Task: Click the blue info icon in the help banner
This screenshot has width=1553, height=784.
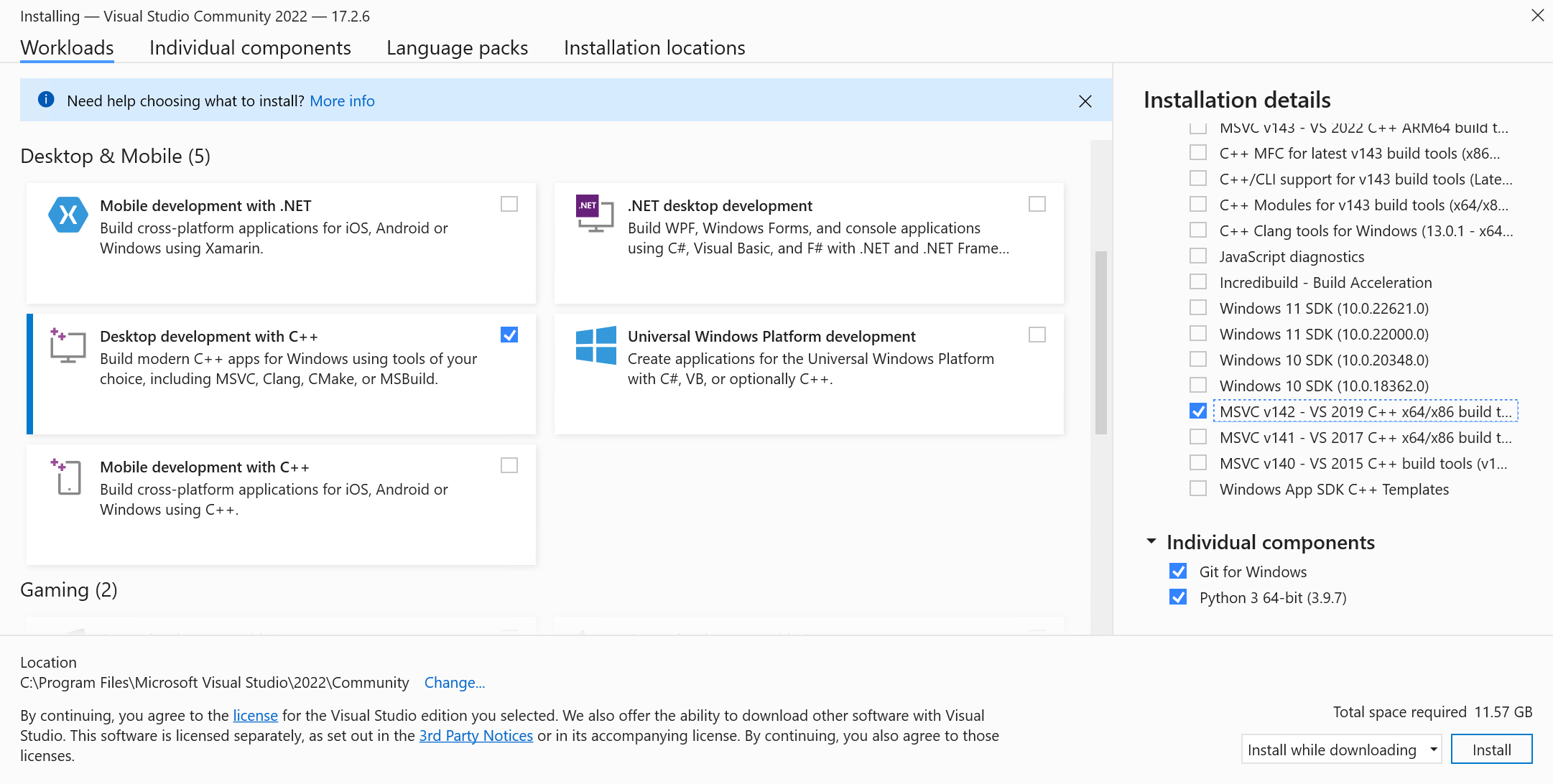Action: click(x=46, y=100)
